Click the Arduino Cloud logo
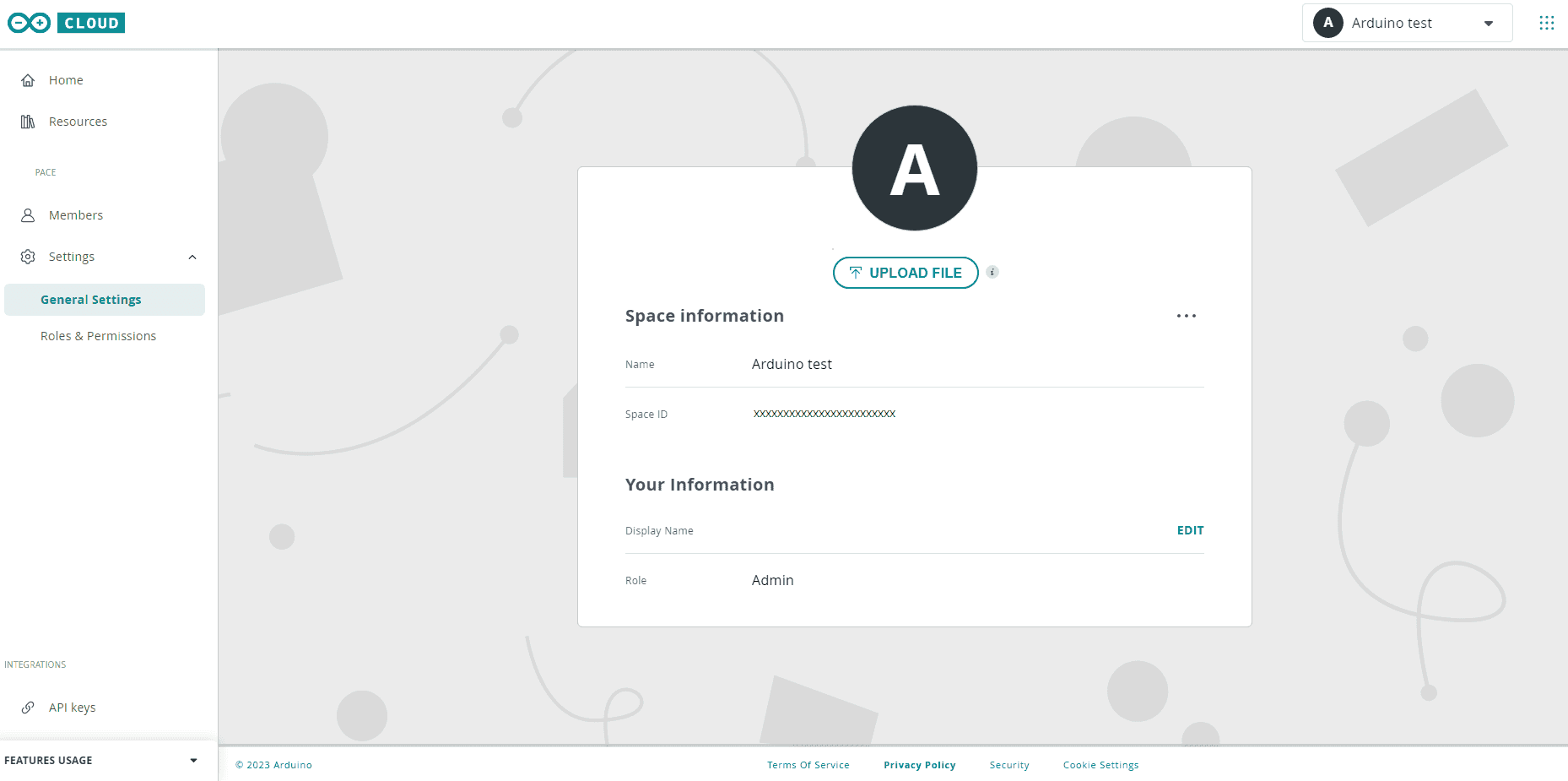The image size is (1568, 781). (x=66, y=23)
